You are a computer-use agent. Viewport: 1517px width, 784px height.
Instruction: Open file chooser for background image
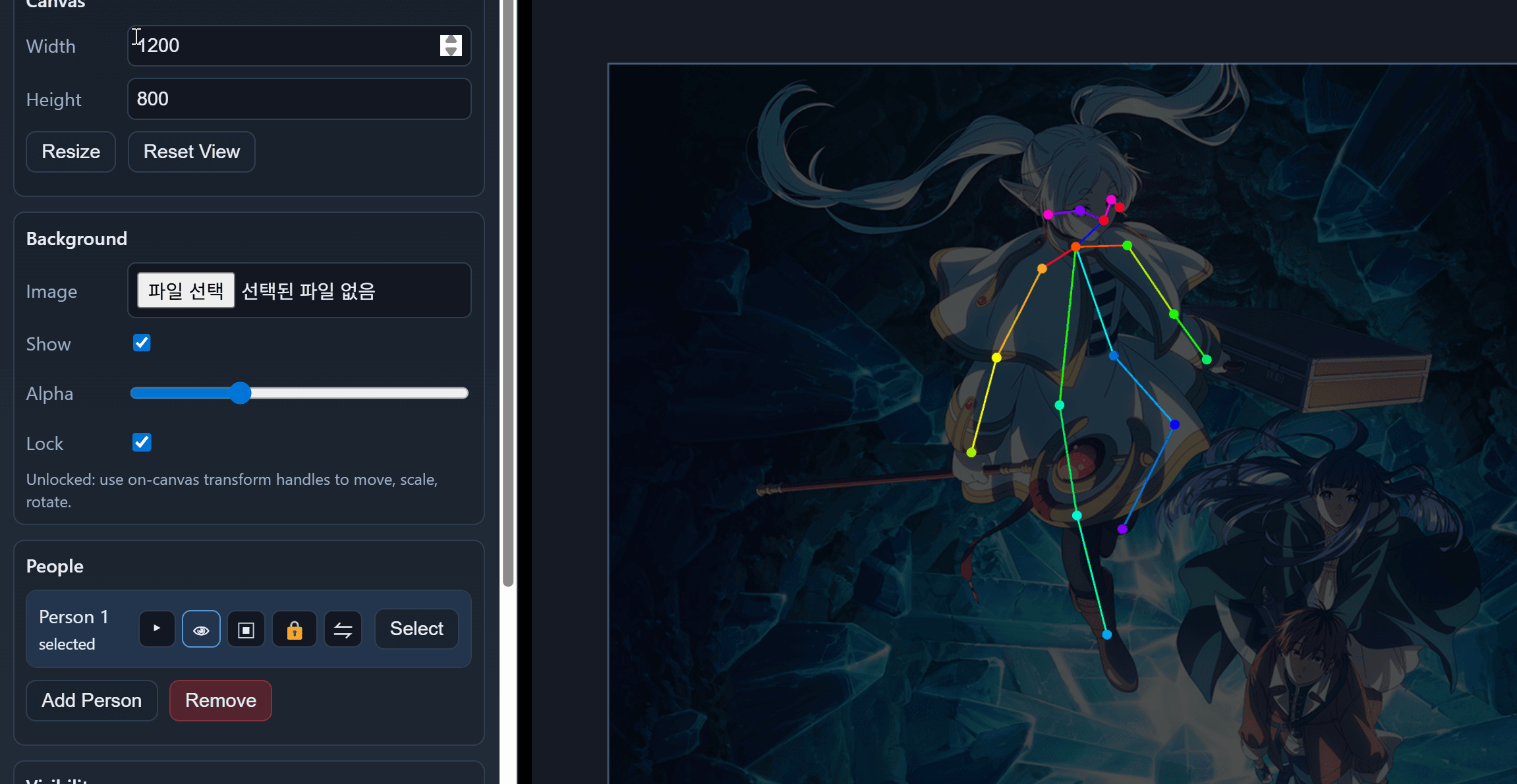click(x=186, y=291)
